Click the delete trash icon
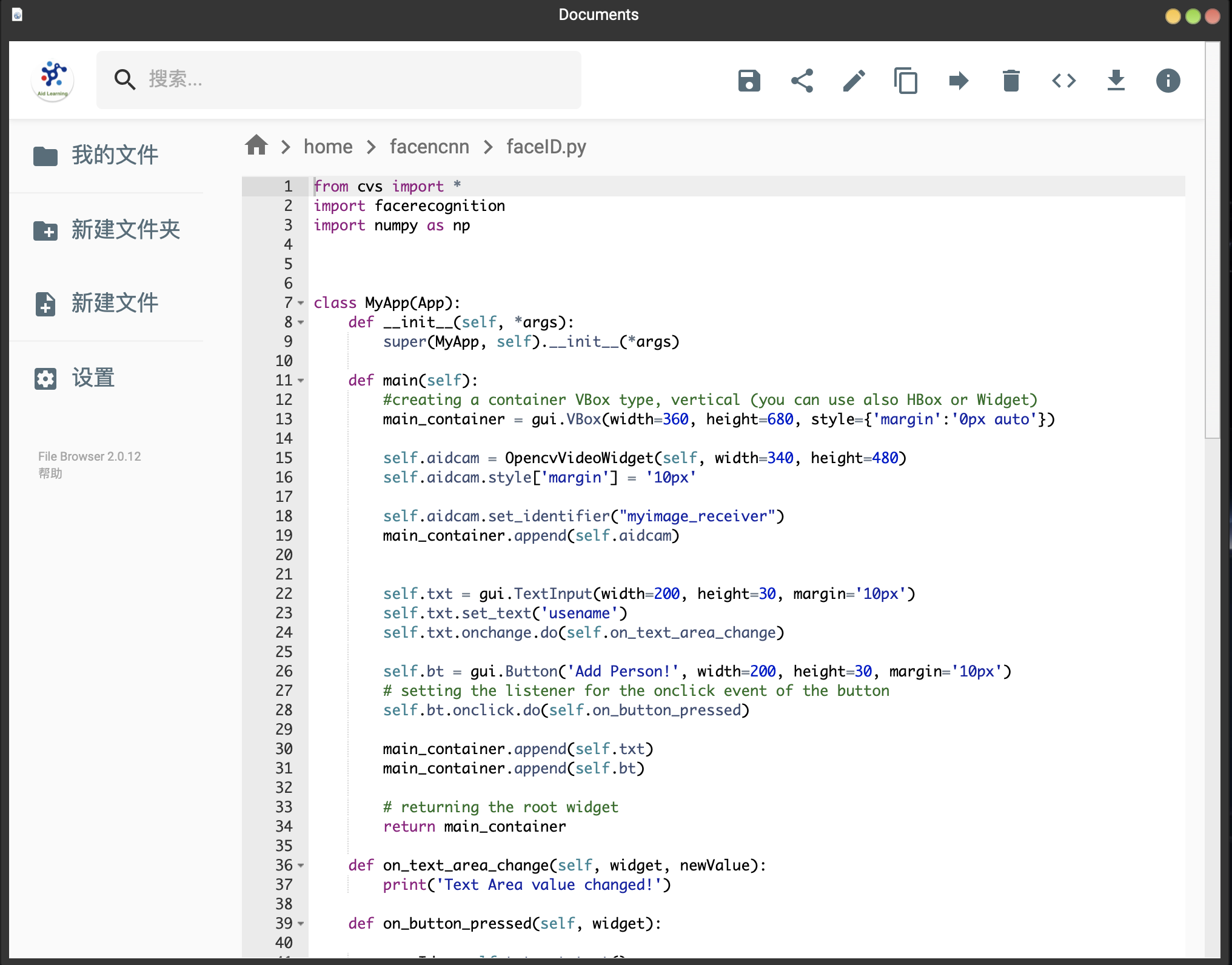The height and width of the screenshot is (965, 1232). (x=1011, y=81)
